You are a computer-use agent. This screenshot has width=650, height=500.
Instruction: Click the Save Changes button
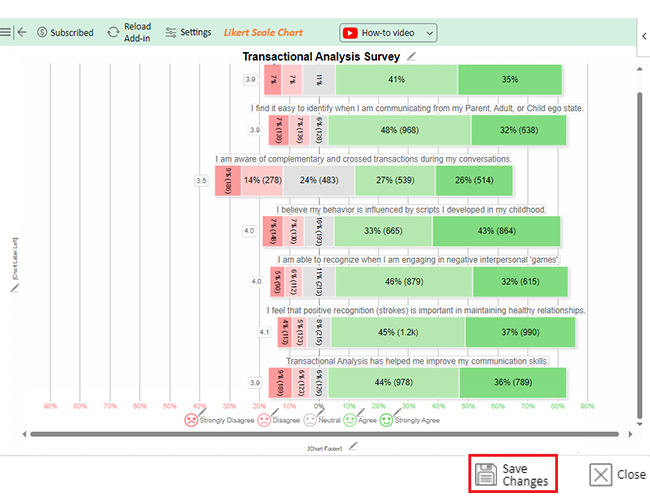click(513, 474)
